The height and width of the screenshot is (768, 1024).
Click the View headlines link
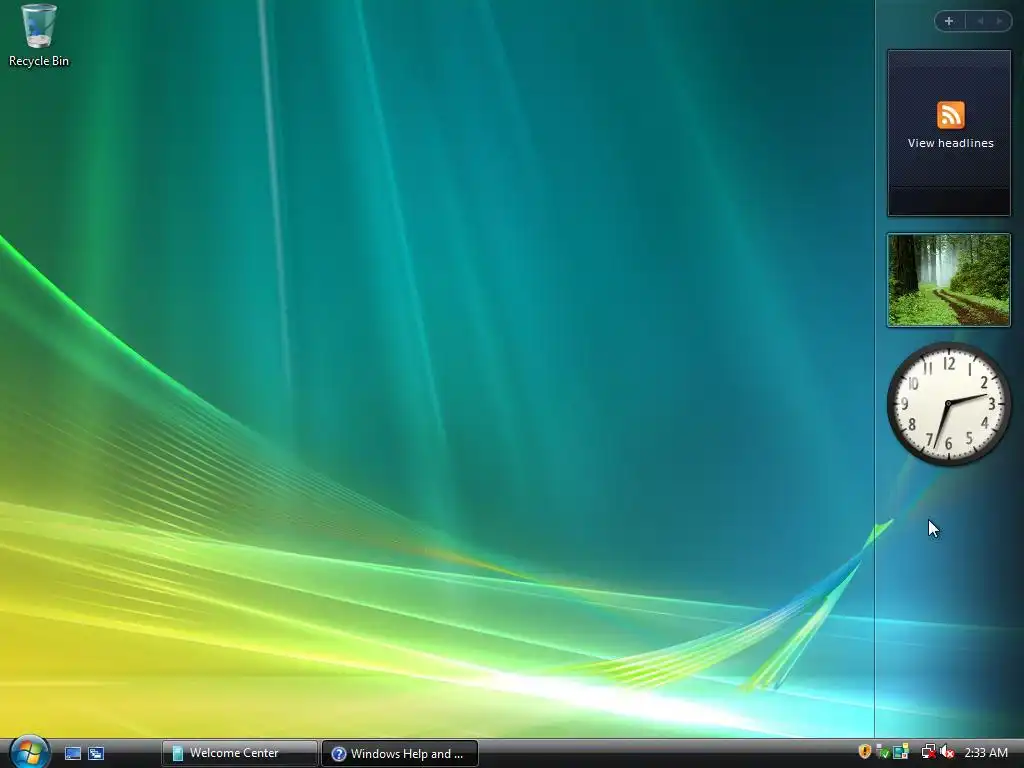pyautogui.click(x=950, y=143)
